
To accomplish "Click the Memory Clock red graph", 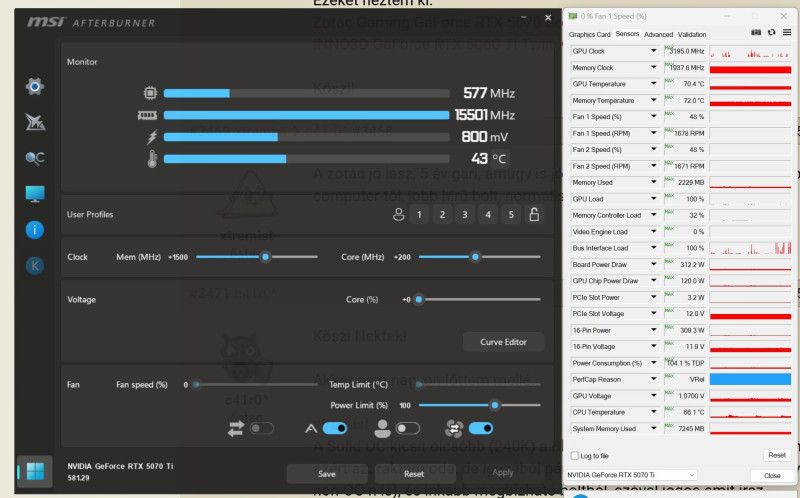I will click(x=750, y=67).
